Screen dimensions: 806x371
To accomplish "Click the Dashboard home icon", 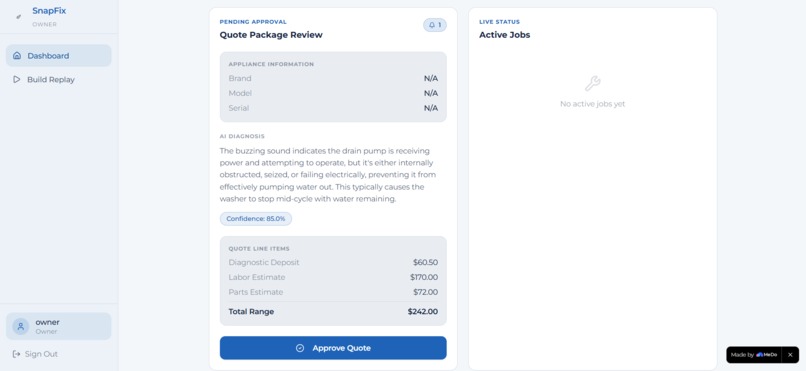I will click(17, 55).
